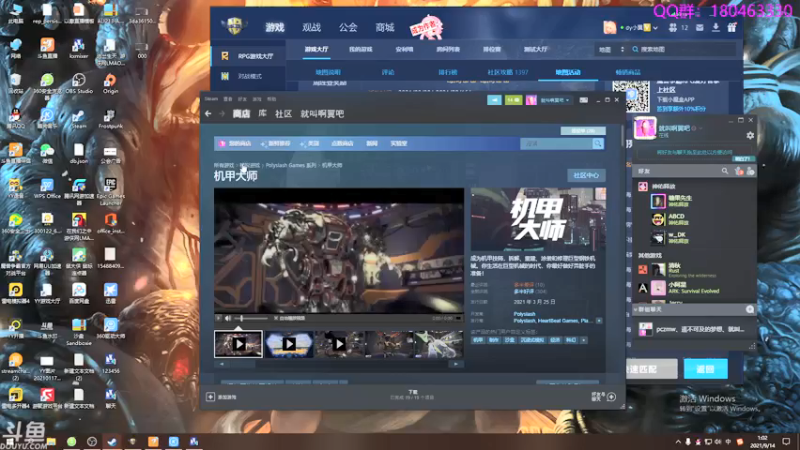The width and height of the screenshot is (800, 450).
Task: Open the green Steam notifications mail button
Action: (513, 100)
